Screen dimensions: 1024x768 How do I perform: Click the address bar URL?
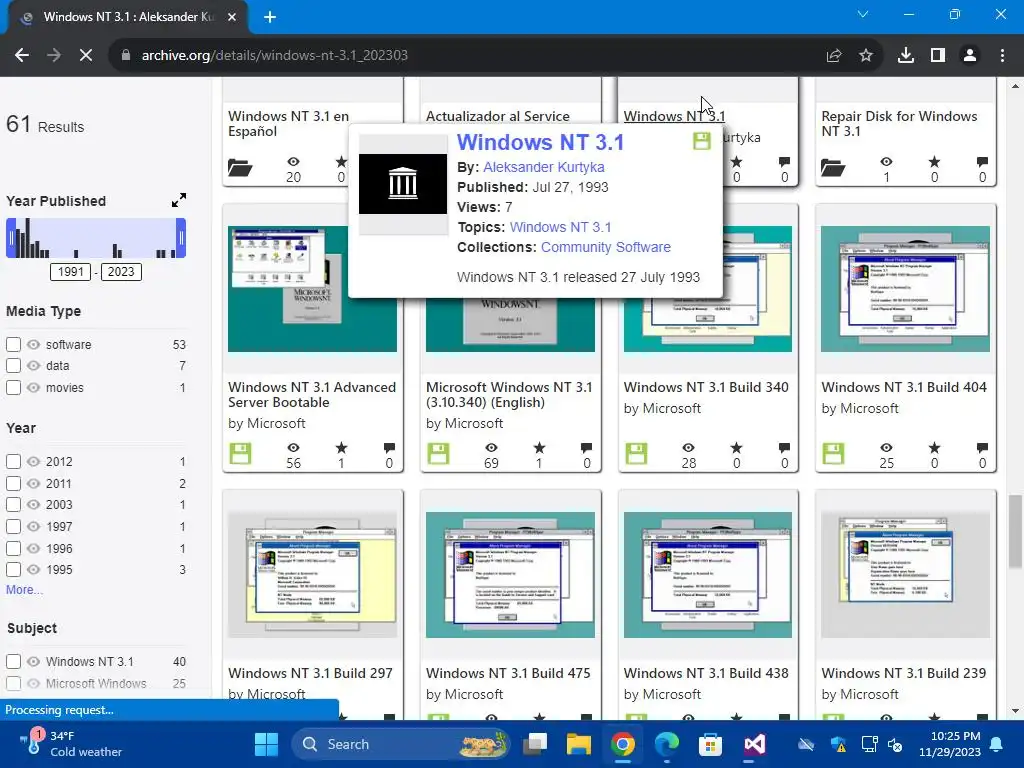point(274,56)
